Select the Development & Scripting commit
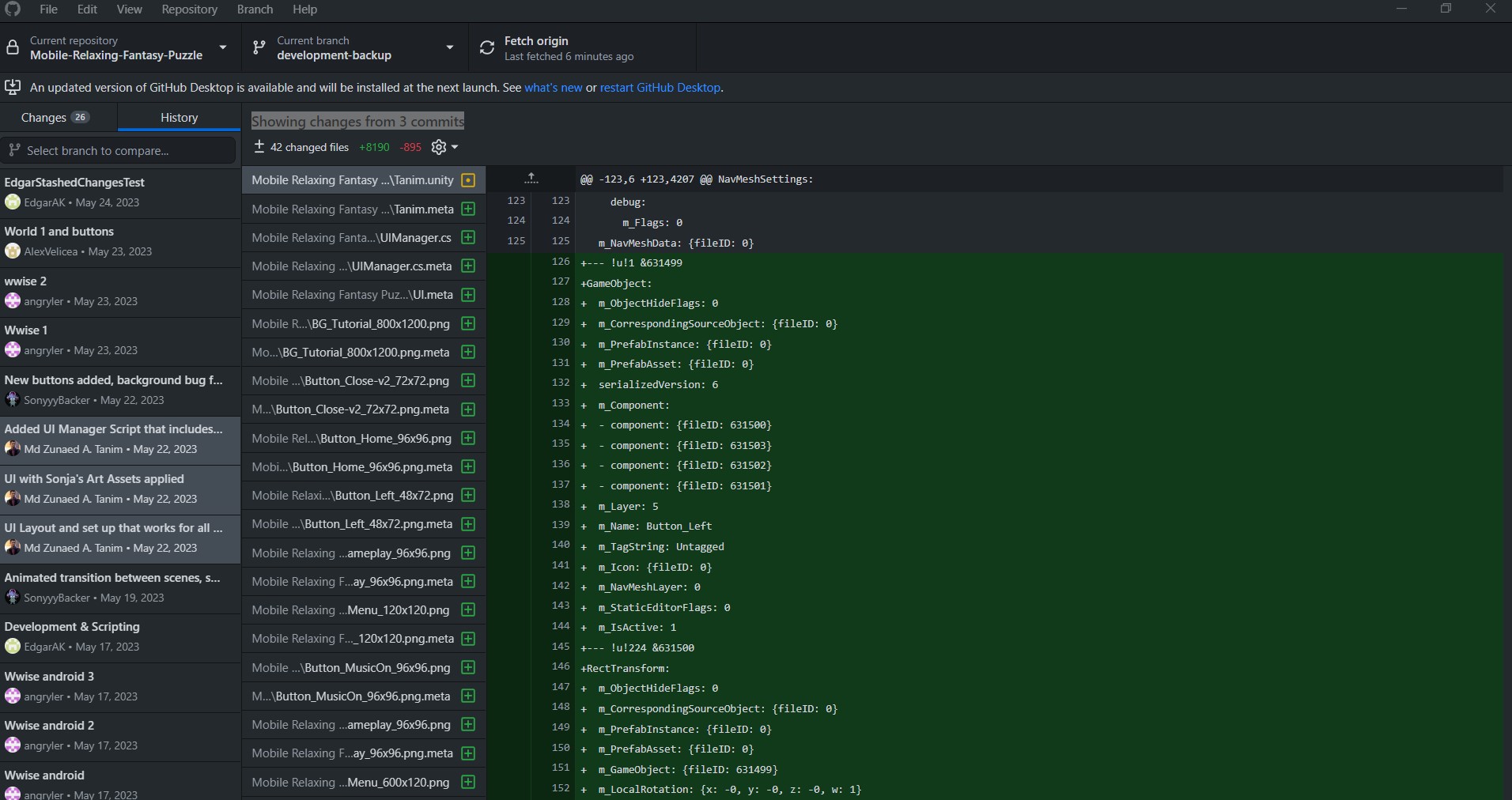Screen dimensions: 1512x800 (120, 637)
